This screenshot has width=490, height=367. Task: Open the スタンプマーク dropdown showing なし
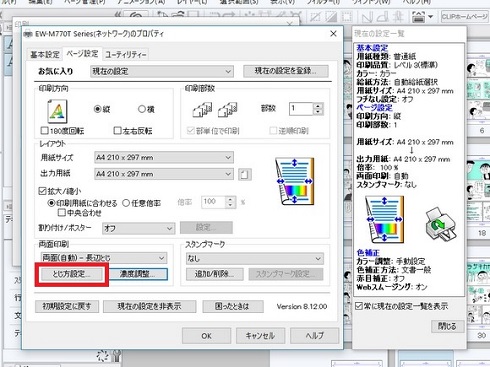255,258
